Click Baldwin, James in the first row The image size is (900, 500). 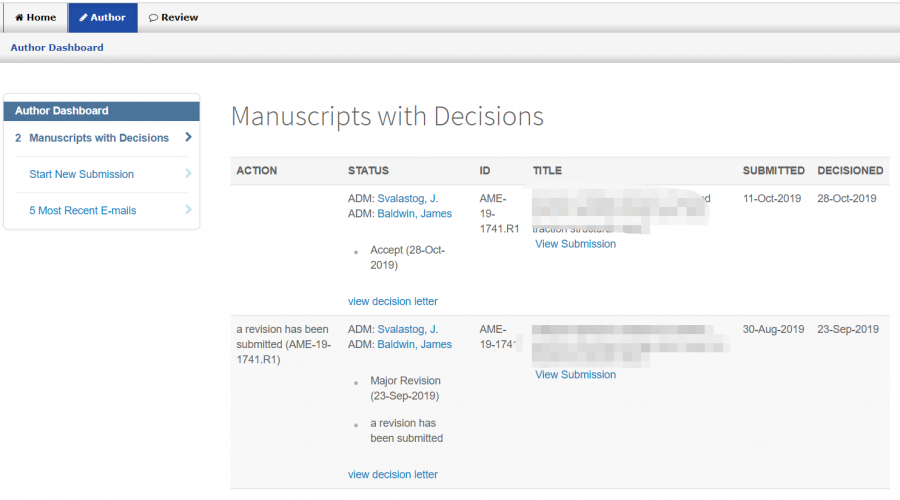tap(414, 213)
